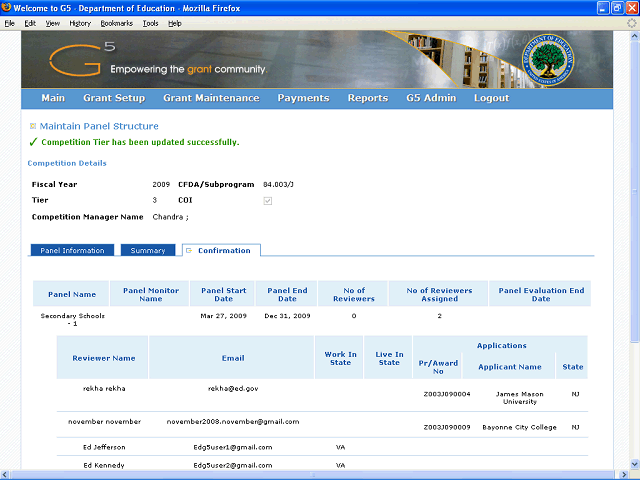Viewport: 640px width, 480px height.
Task: Open the Bookmarks menu in Firefox
Action: click(116, 22)
